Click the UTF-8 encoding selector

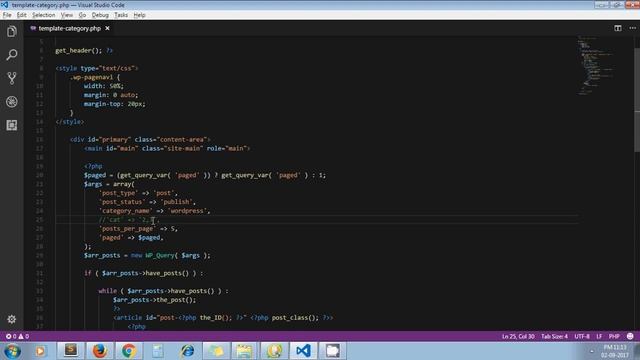582,336
